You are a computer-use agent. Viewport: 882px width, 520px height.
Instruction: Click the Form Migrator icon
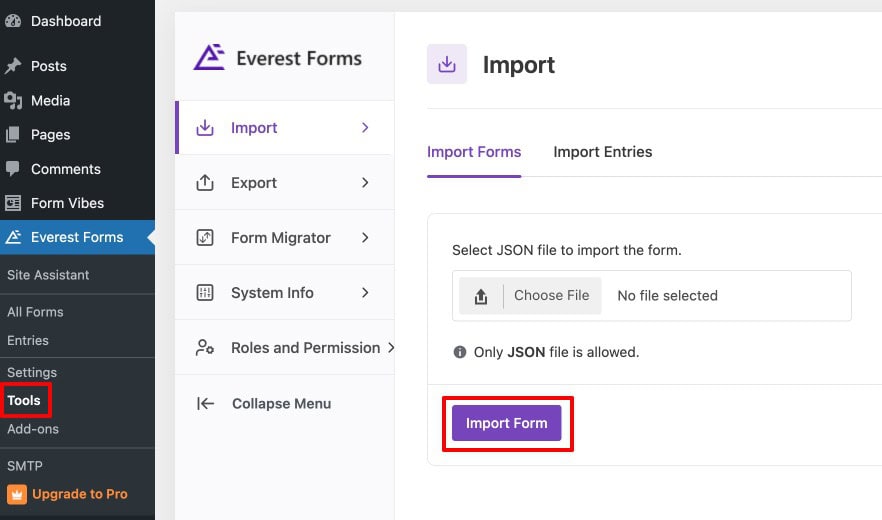[205, 237]
